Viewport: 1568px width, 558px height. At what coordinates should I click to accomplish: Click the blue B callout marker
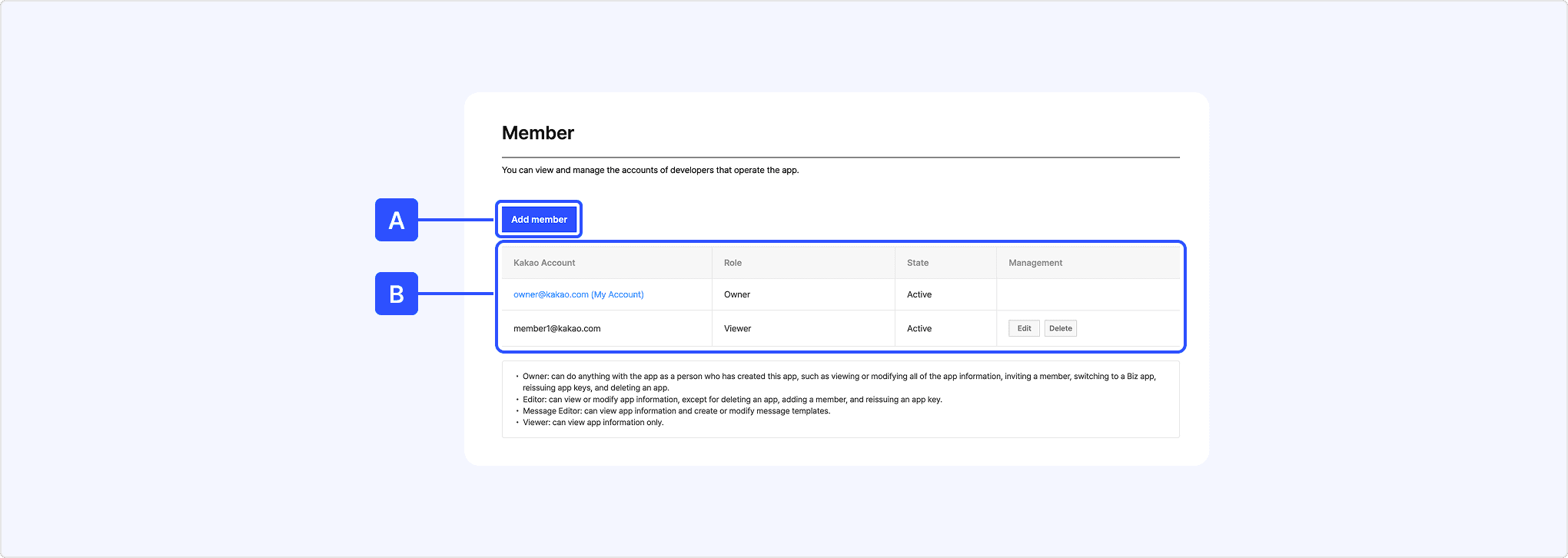[x=397, y=294]
